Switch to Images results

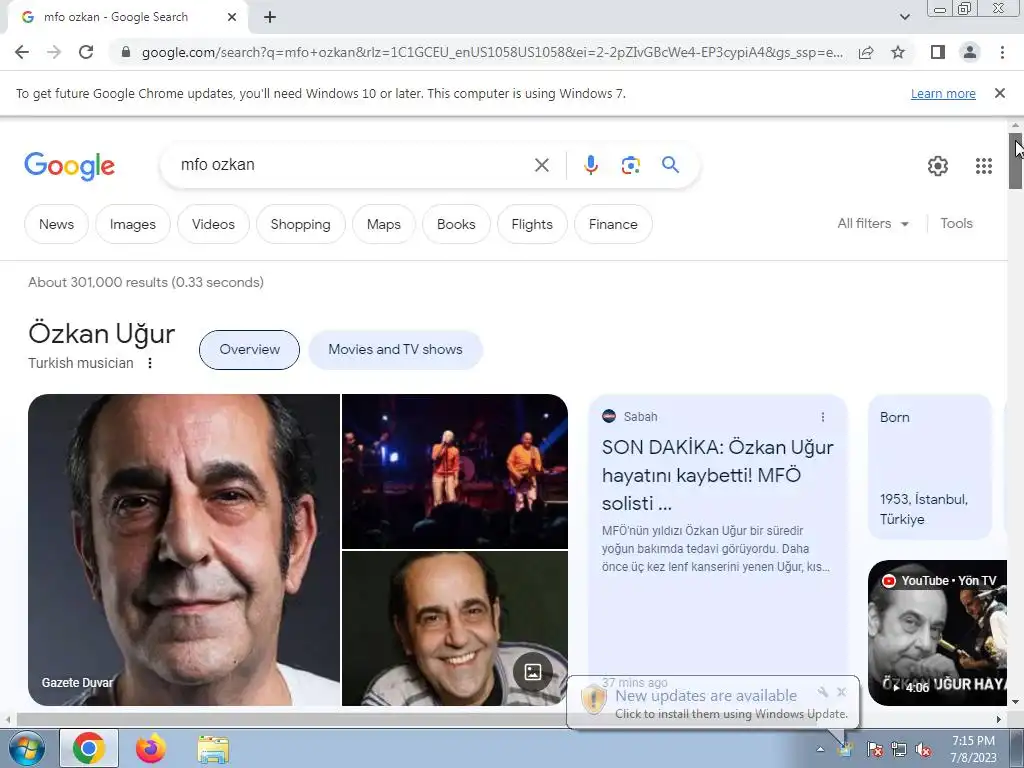133,224
